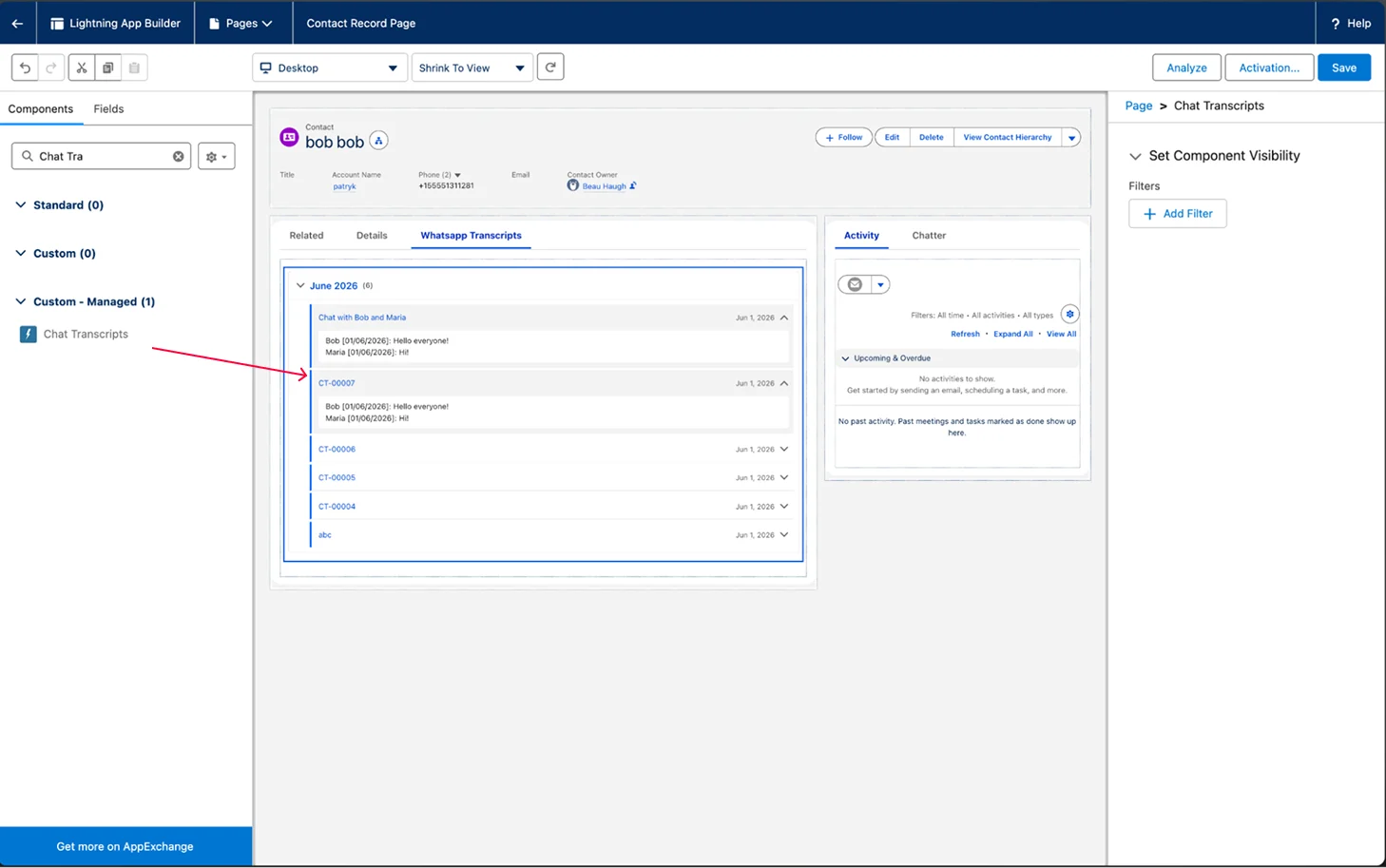Open the email button dropdown arrow
Image resolution: width=1386 pixels, height=868 pixels.
coord(880,284)
